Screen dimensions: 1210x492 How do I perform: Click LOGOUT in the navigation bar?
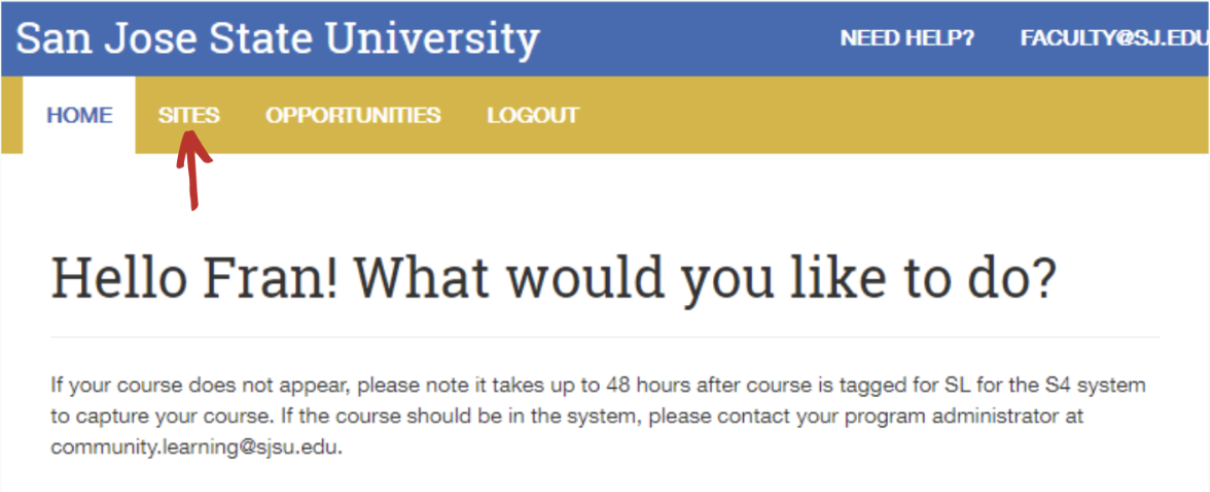pos(533,116)
